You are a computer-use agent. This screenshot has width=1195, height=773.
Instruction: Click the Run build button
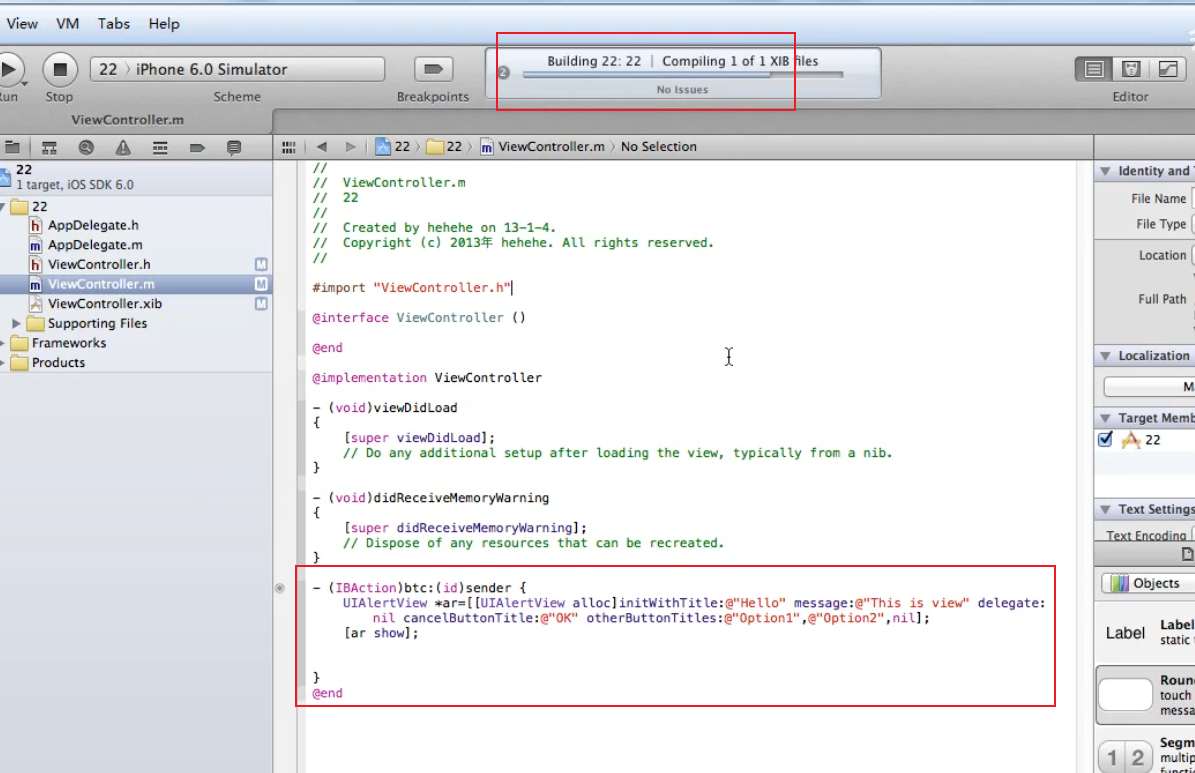click(x=9, y=69)
